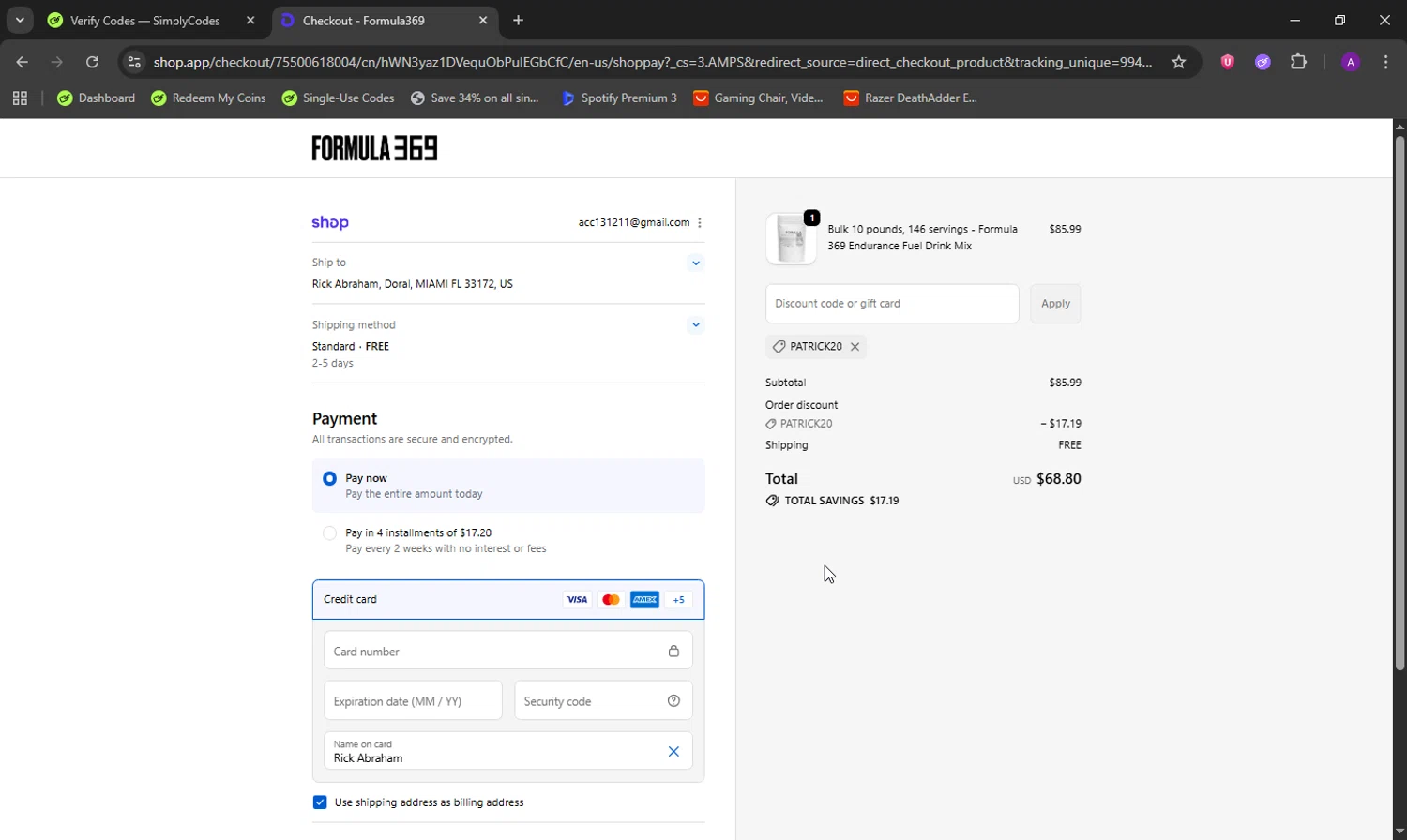Reload the checkout page
1407x840 pixels.
tap(92, 62)
